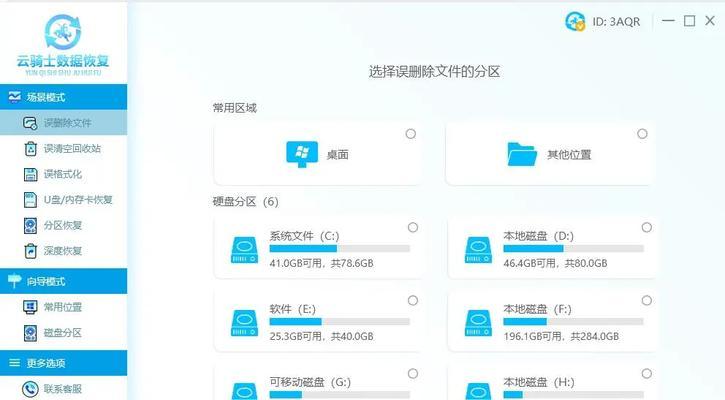The height and width of the screenshot is (400, 725).
Task: Click the 本地磁盘 (D:) drive icon
Action: pyautogui.click(x=478, y=250)
